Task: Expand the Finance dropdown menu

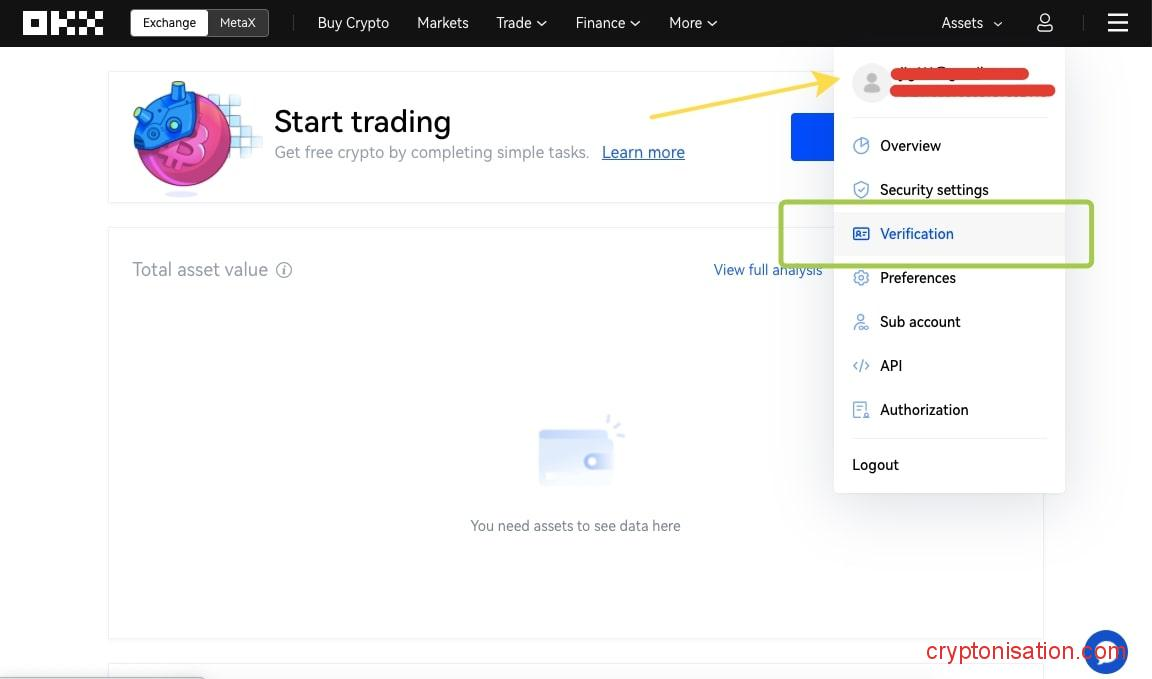Action: [x=606, y=23]
